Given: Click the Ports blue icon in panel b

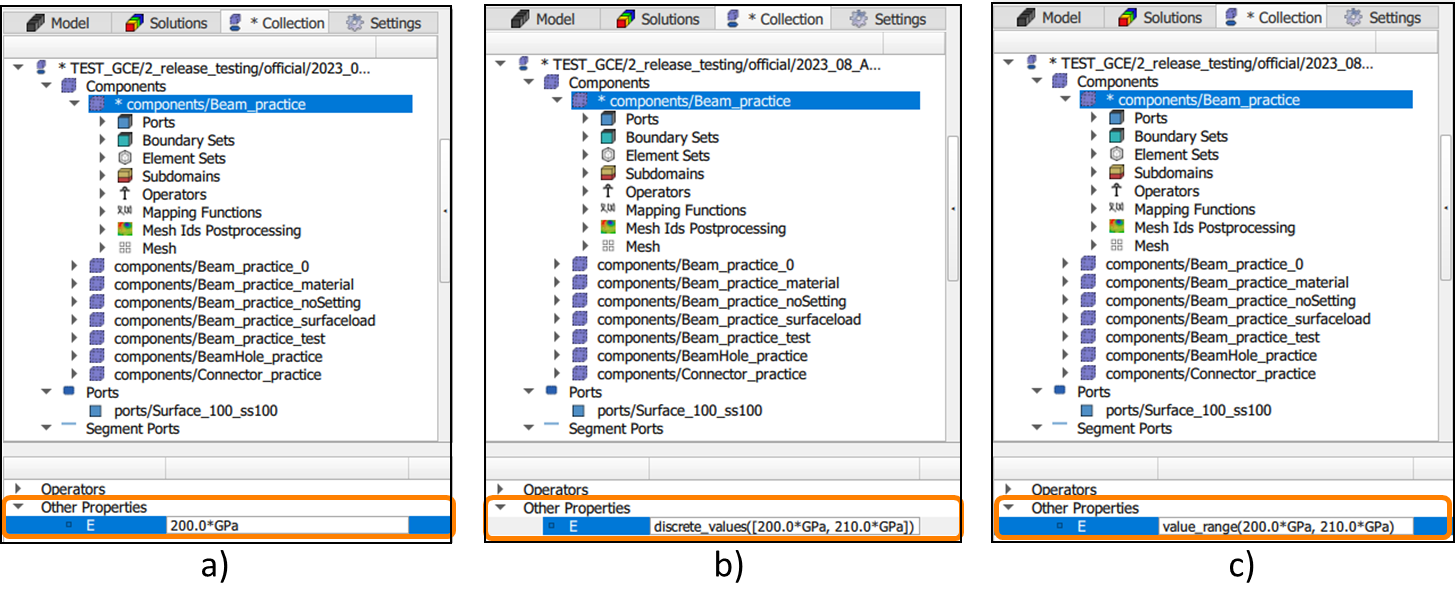Looking at the screenshot, I should 552,392.
